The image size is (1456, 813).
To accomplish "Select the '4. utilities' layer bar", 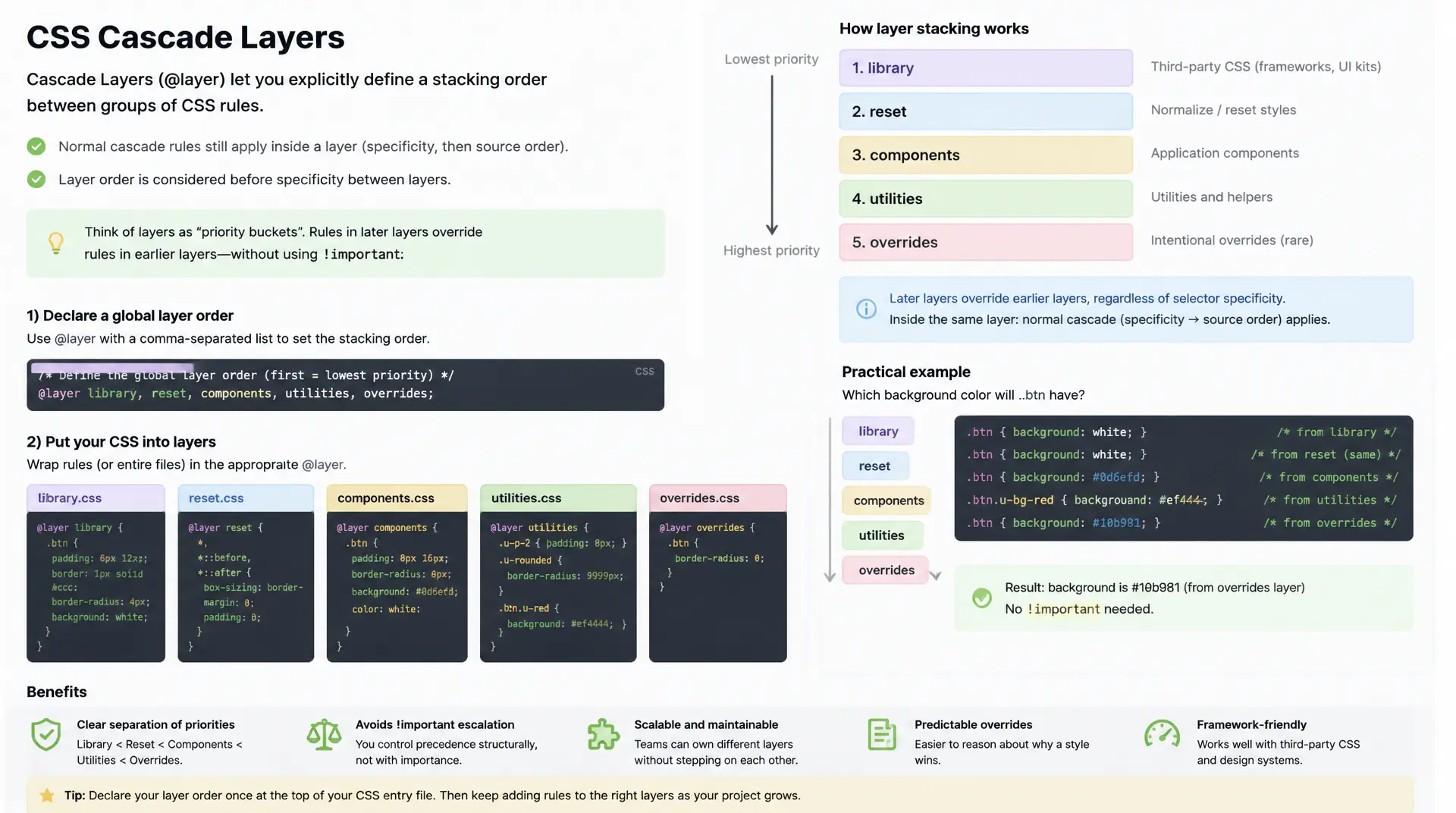I will pyautogui.click(x=986, y=199).
